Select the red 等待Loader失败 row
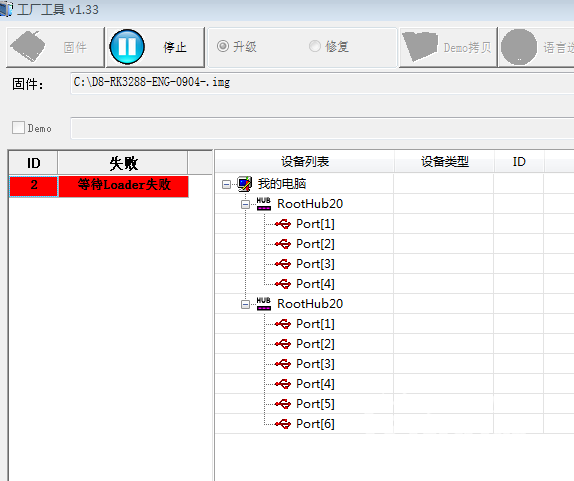 pyautogui.click(x=99, y=186)
